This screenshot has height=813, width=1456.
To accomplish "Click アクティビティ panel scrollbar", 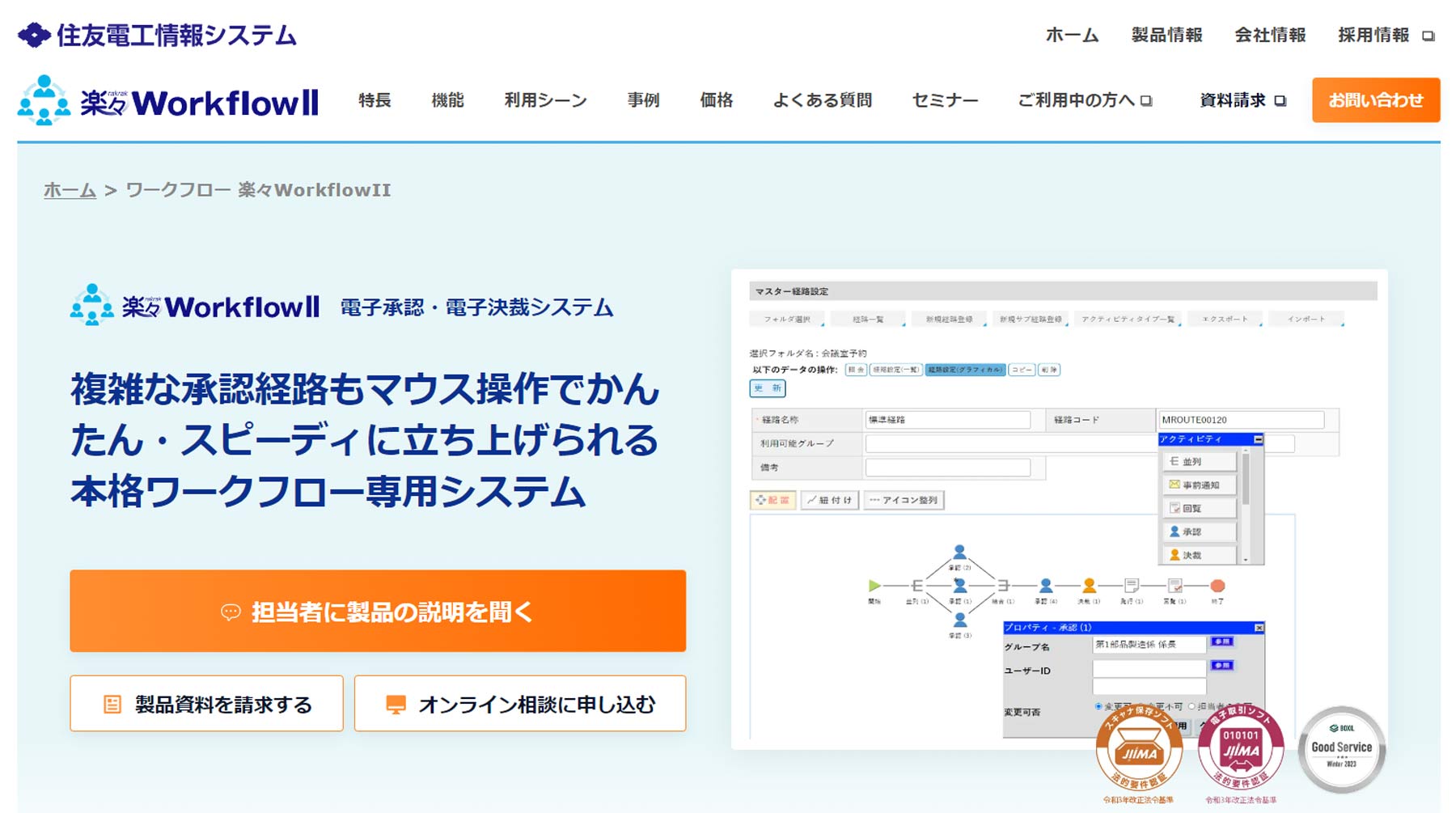I will (x=1246, y=505).
